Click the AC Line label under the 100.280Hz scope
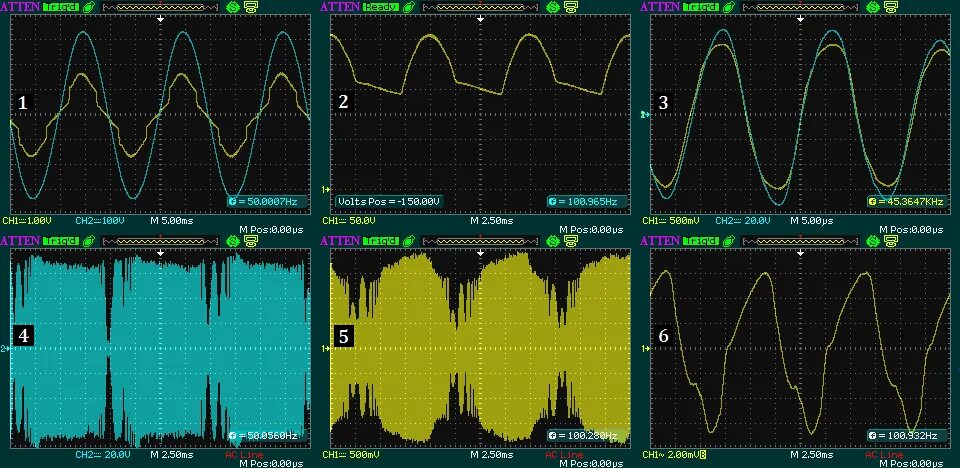Screen dimensions: 960x468 (565, 455)
